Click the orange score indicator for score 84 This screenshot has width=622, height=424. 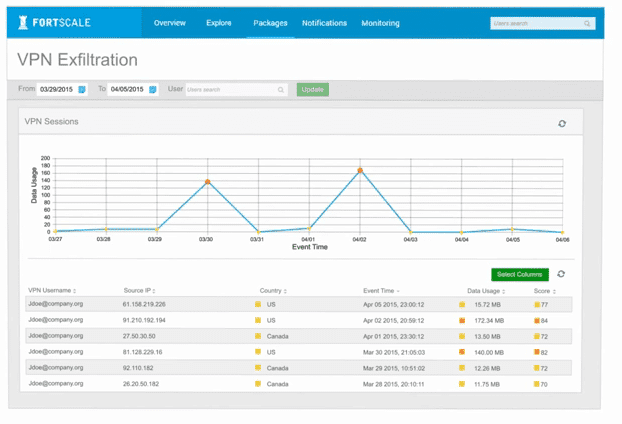click(x=537, y=321)
